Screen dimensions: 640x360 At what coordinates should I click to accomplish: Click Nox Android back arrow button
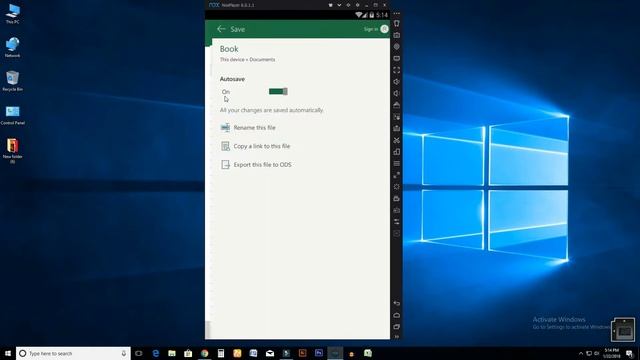click(x=397, y=304)
